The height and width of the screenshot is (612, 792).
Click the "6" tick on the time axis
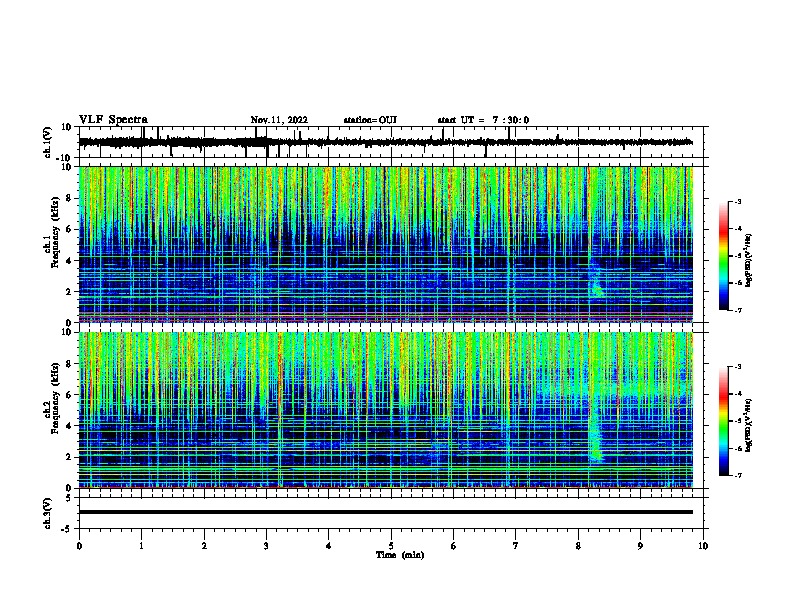pos(454,546)
